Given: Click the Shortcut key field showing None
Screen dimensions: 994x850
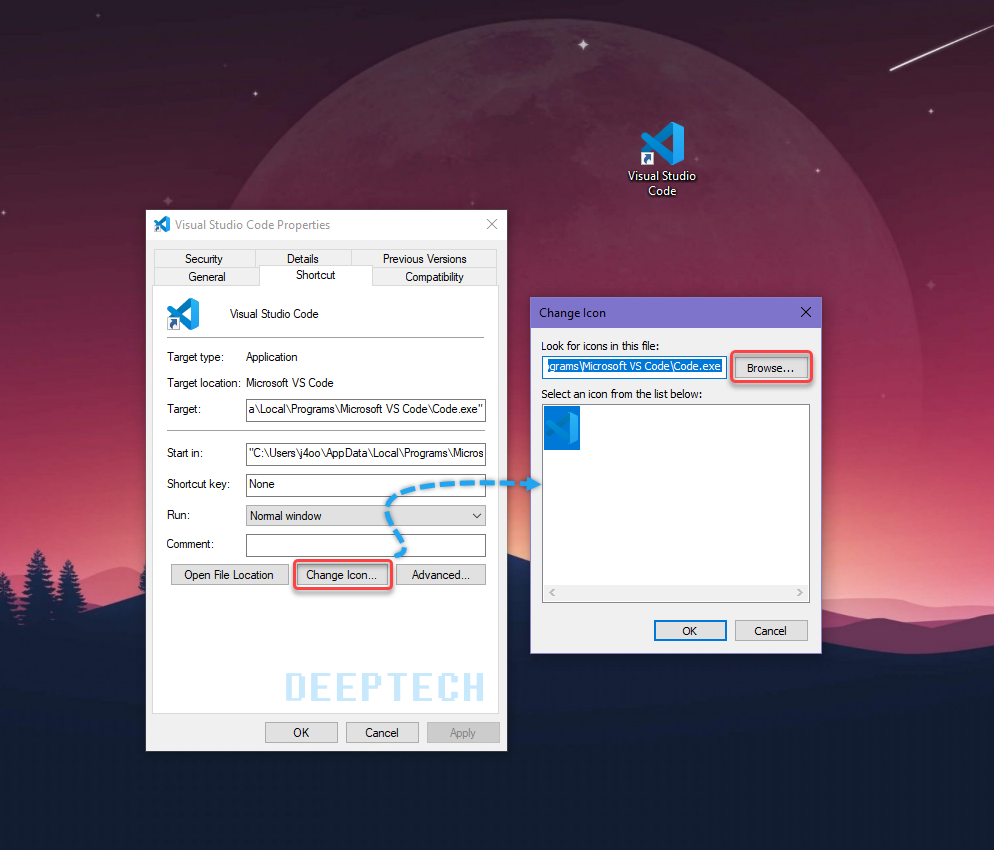Looking at the screenshot, I should (366, 484).
